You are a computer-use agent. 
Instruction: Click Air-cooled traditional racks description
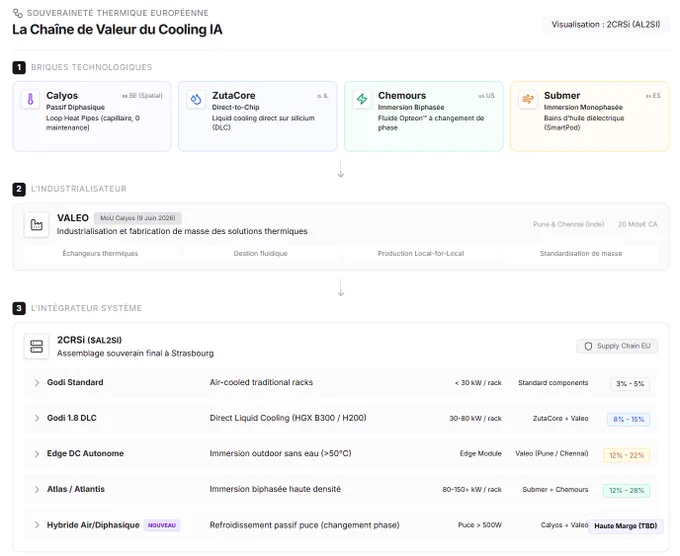pyautogui.click(x=261, y=382)
